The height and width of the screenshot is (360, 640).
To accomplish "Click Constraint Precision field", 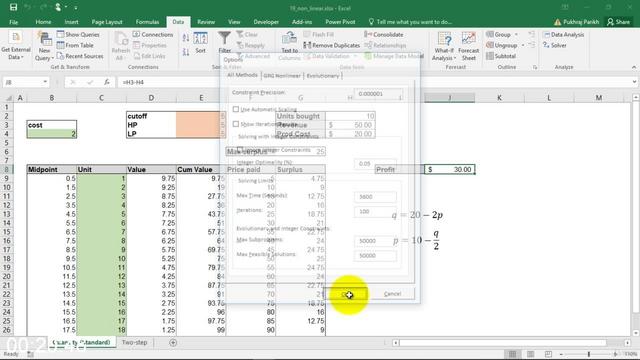I will coord(378,94).
